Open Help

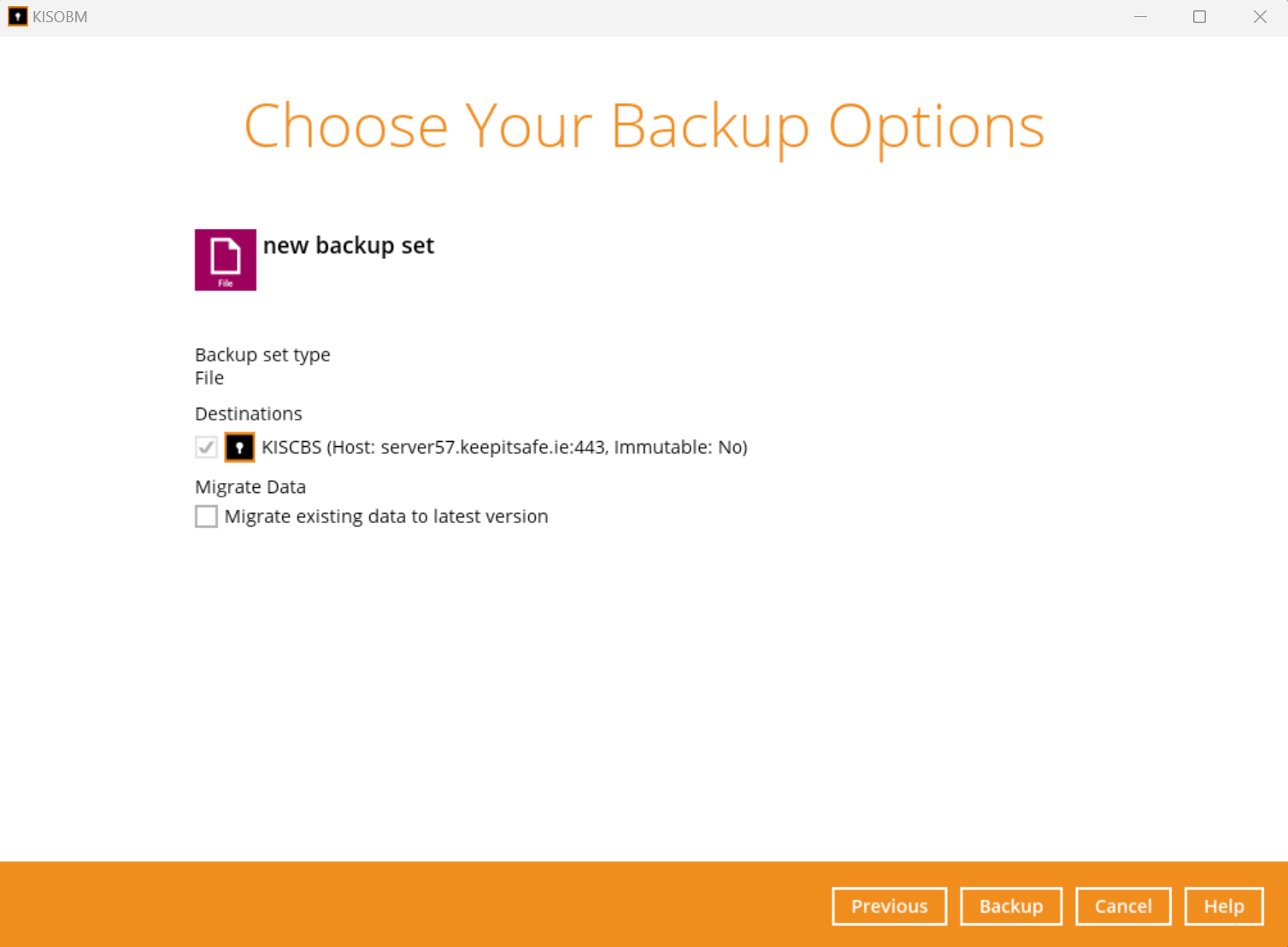(1223, 906)
